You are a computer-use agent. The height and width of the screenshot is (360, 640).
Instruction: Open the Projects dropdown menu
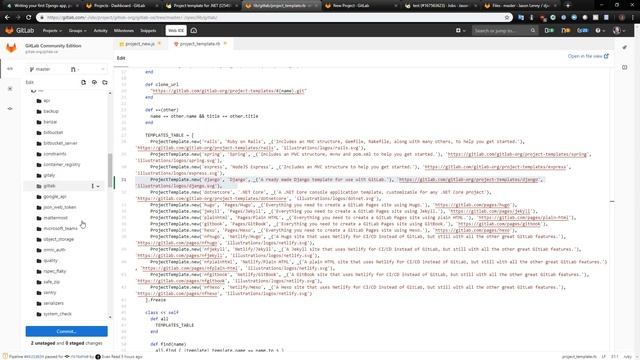(52, 31)
